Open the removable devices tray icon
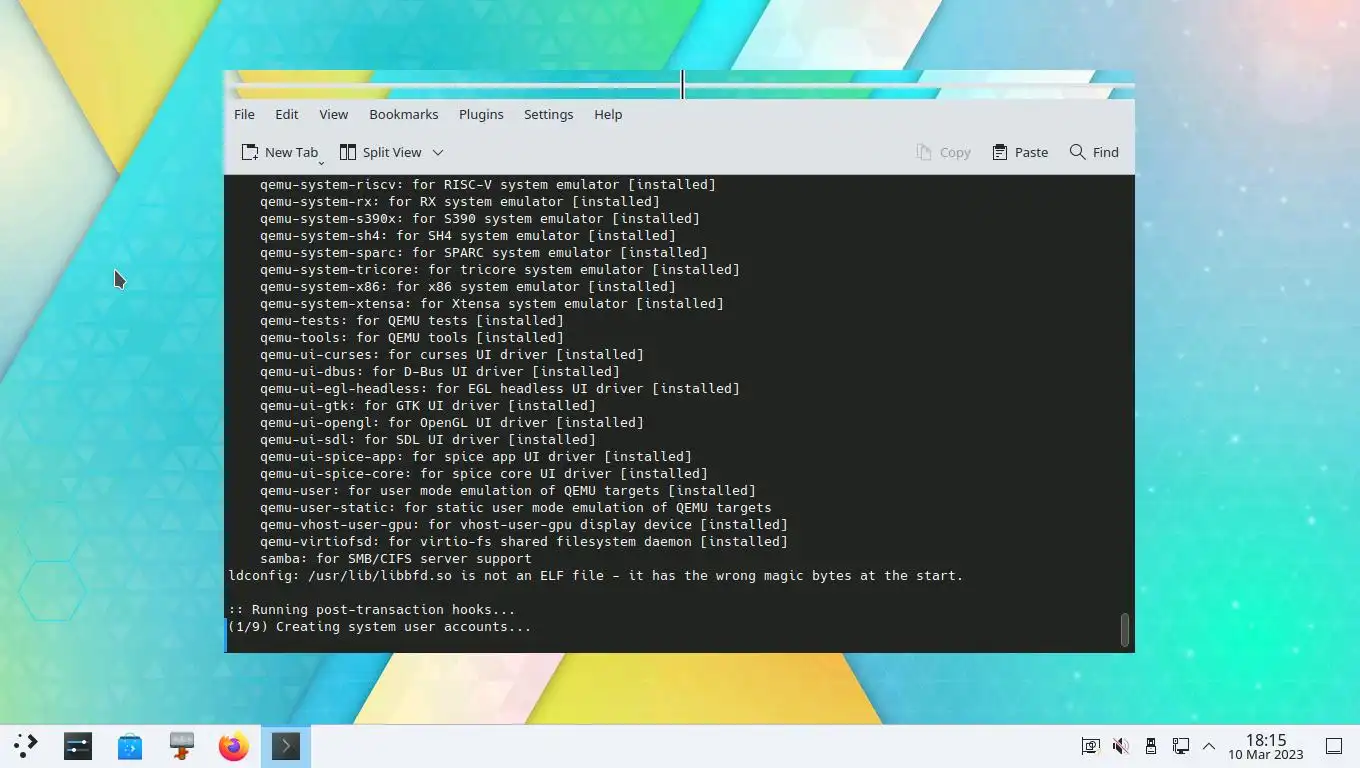Viewport: 1360px width, 768px height. 1151,746
